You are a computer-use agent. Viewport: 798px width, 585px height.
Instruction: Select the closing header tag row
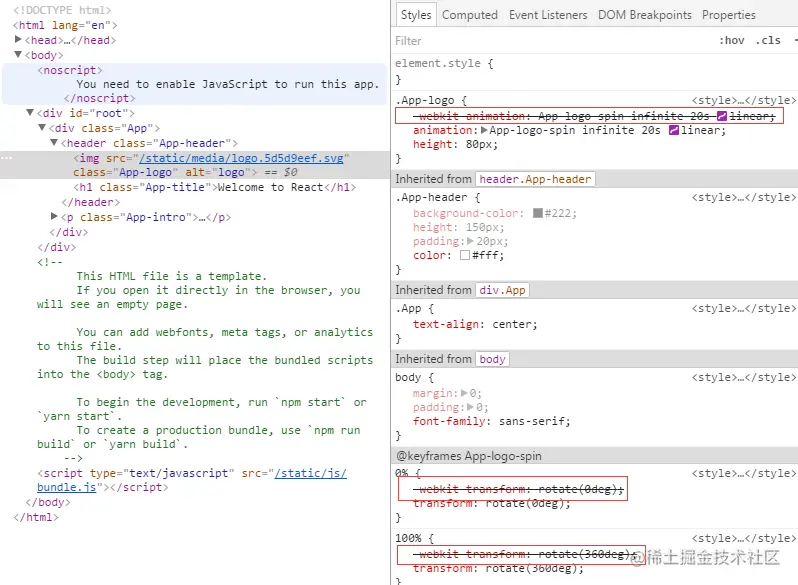tap(91, 202)
